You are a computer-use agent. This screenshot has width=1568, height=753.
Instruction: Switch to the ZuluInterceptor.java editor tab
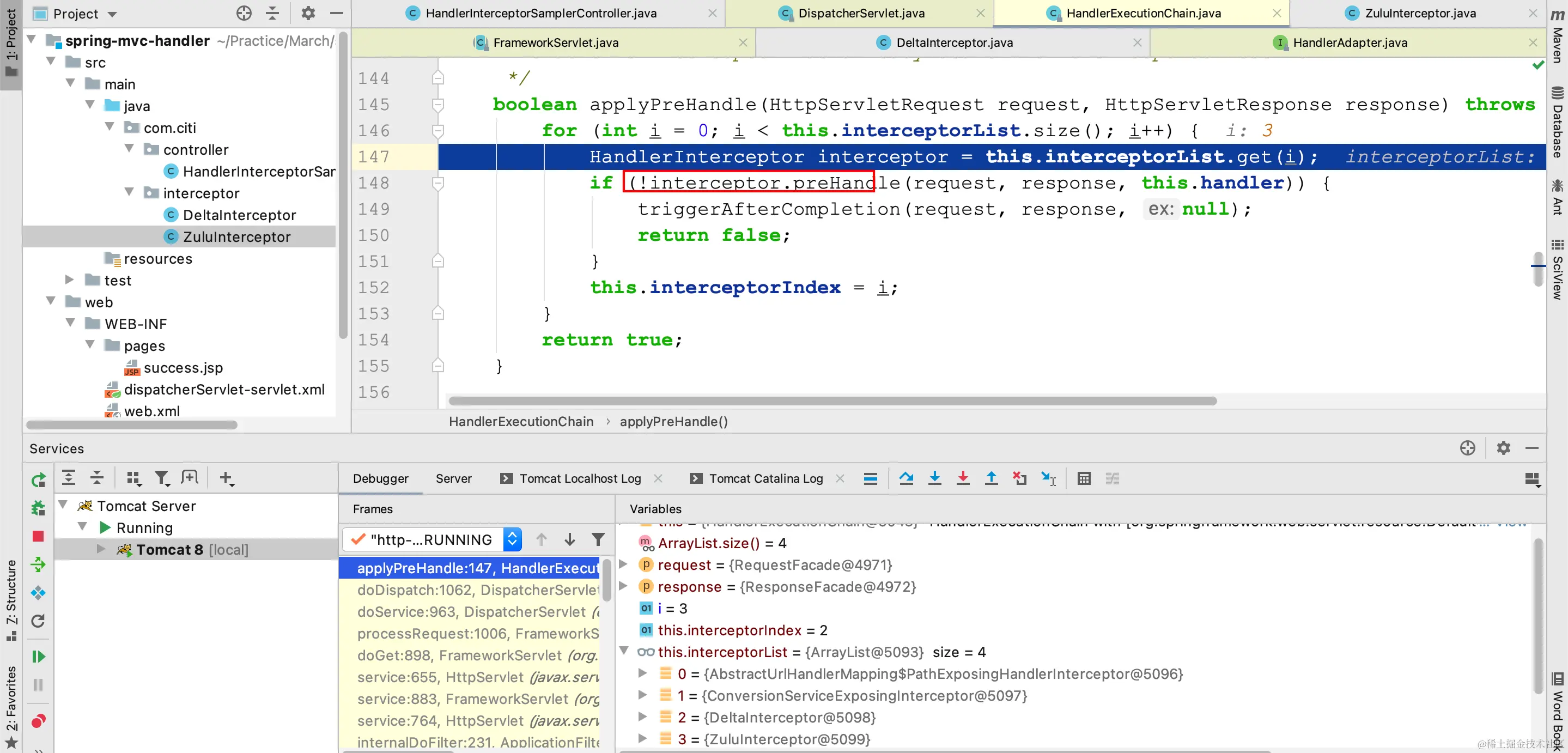pos(1419,14)
